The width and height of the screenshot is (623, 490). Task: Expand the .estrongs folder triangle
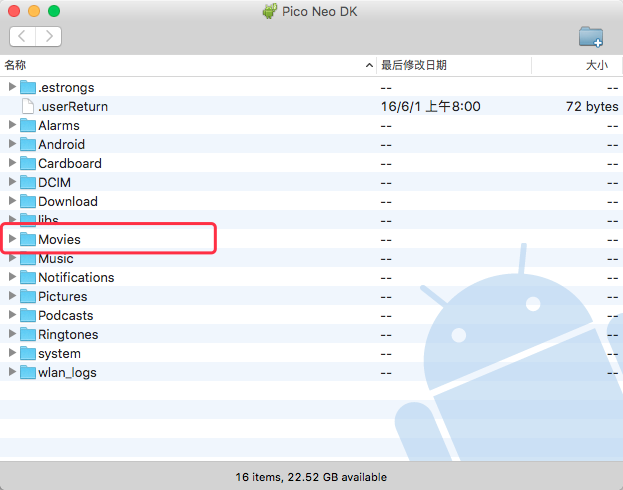12,87
